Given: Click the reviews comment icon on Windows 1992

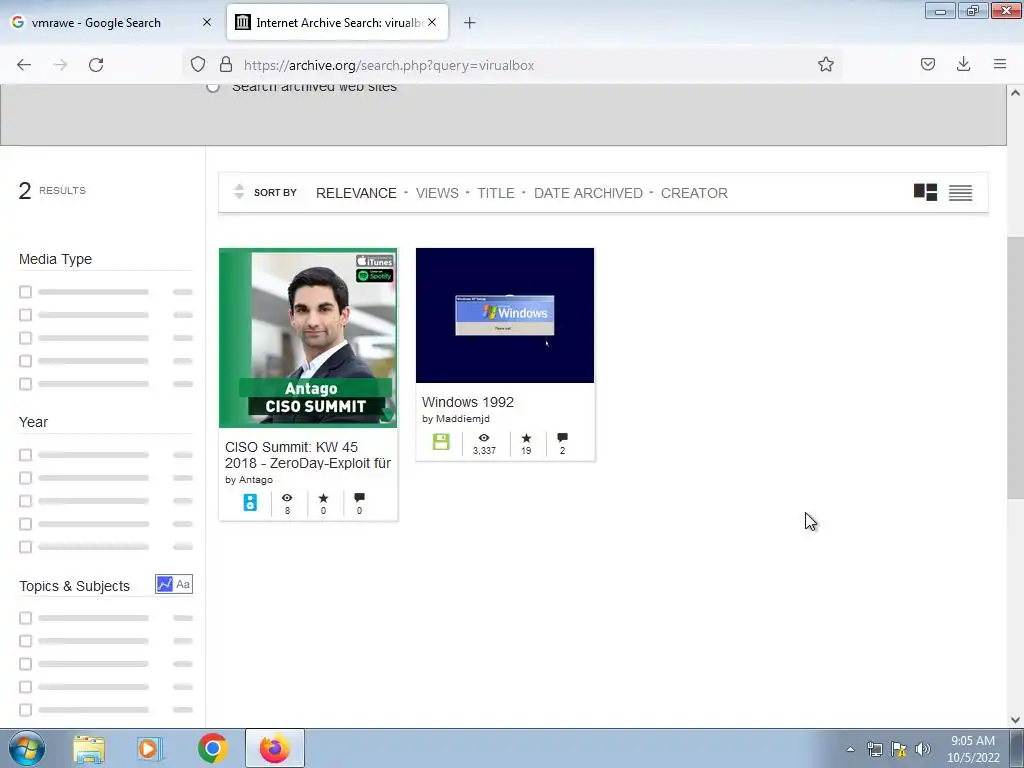Looking at the screenshot, I should [562, 438].
